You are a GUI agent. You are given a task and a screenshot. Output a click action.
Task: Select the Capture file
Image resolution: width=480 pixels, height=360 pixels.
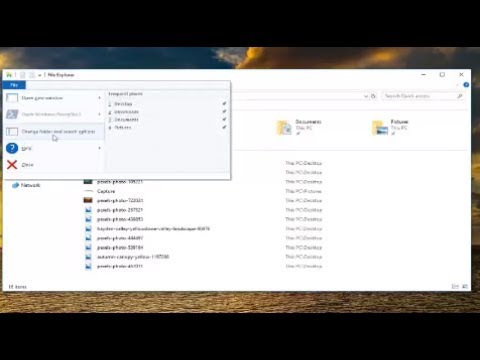click(x=106, y=191)
